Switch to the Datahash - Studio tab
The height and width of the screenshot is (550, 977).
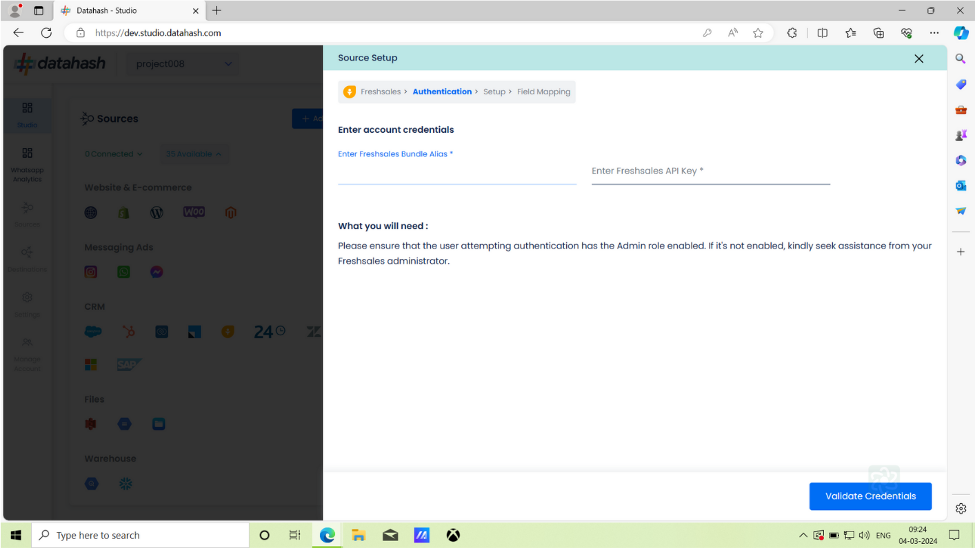pyautogui.click(x=128, y=11)
